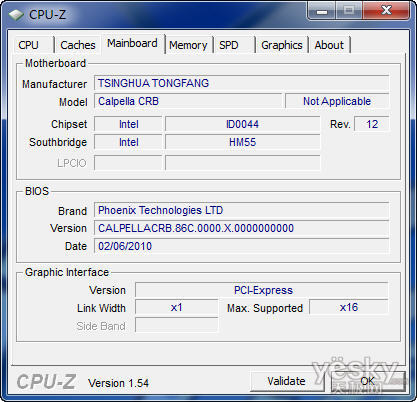Confirm with the OK button
The width and height of the screenshot is (417, 402).
367,381
